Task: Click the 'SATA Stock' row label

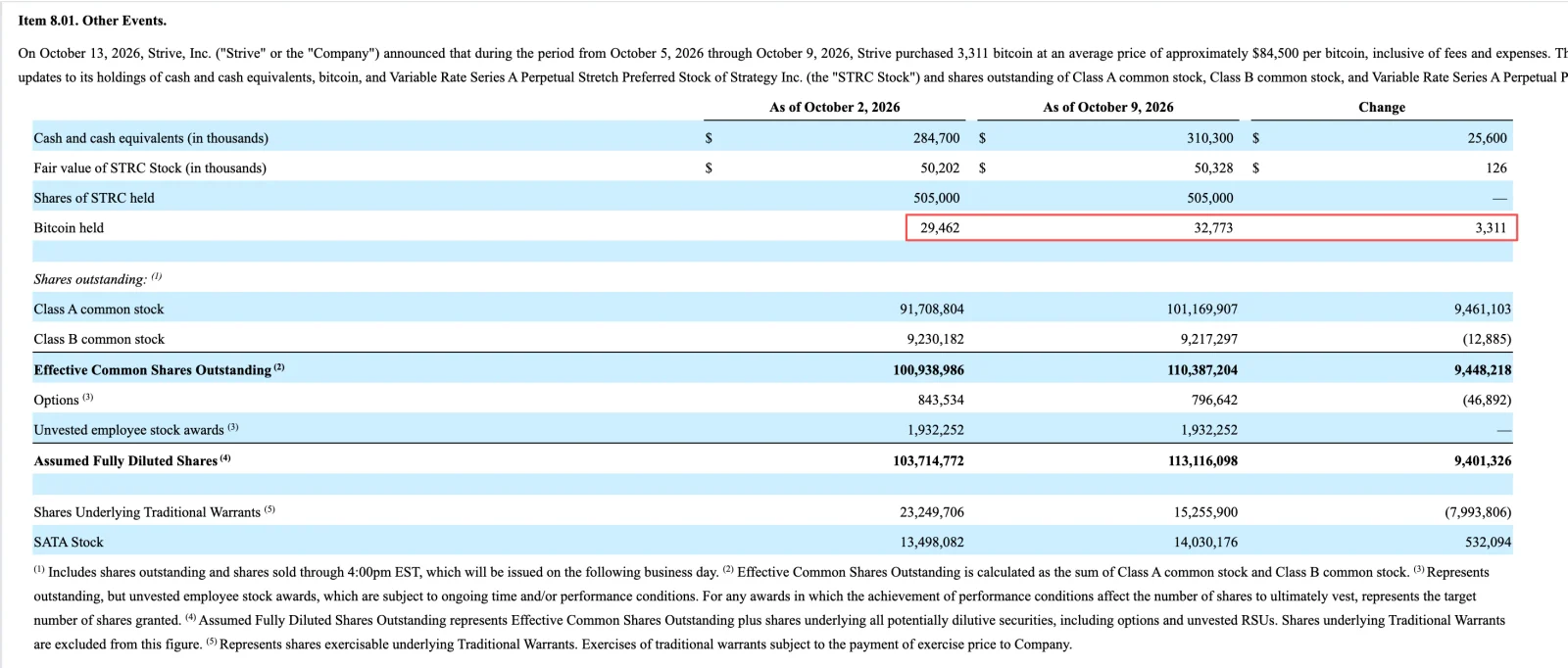Action: coord(69,542)
